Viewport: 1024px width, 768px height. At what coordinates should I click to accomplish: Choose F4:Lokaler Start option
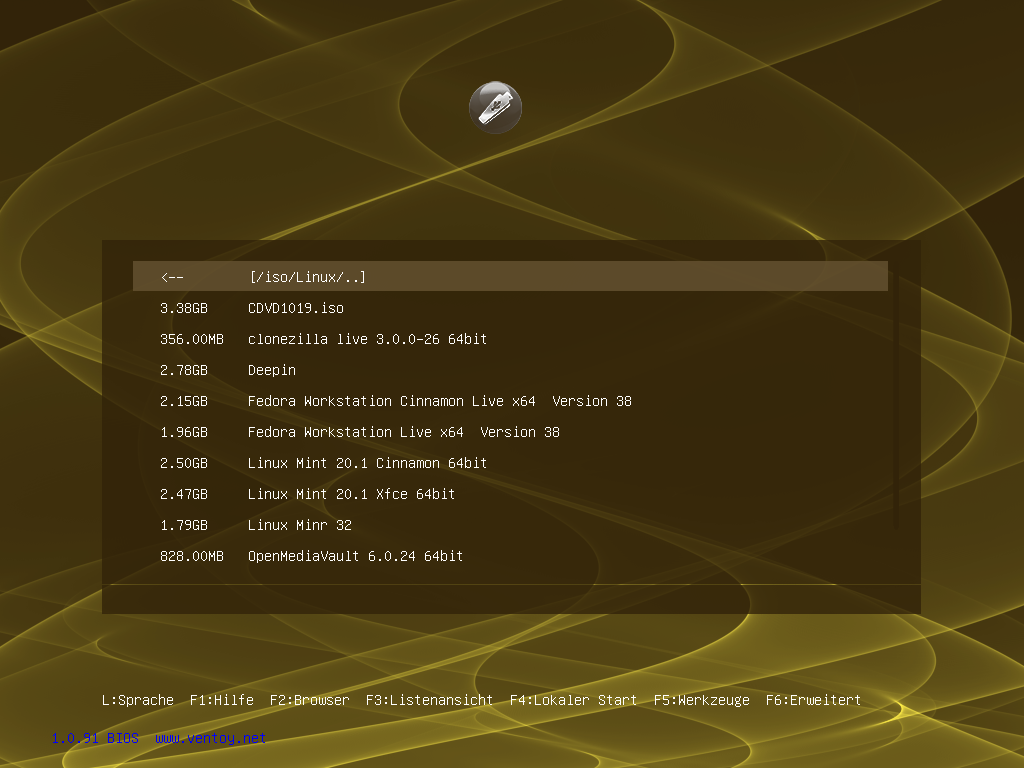573,700
